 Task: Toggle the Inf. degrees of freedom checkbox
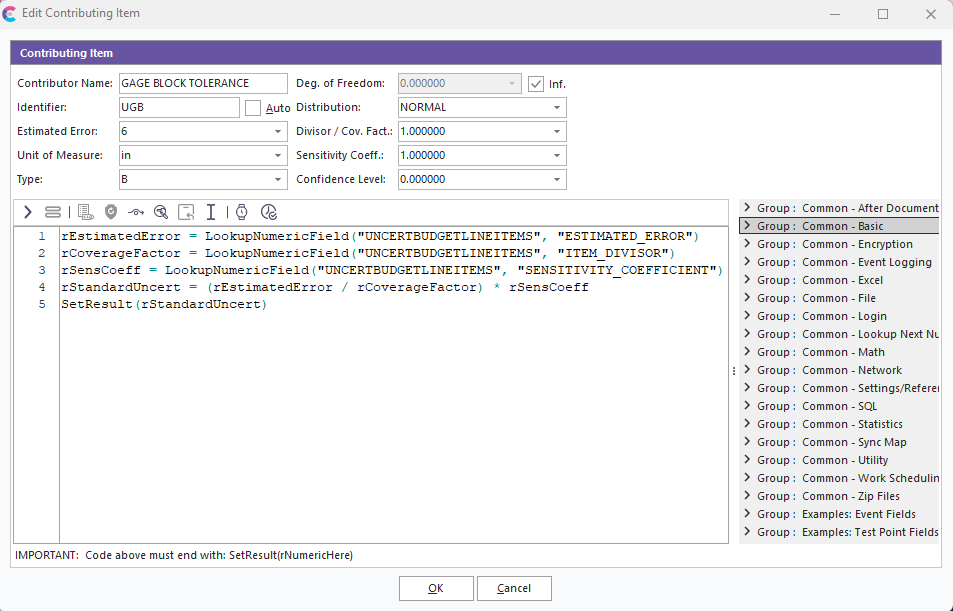pos(536,84)
